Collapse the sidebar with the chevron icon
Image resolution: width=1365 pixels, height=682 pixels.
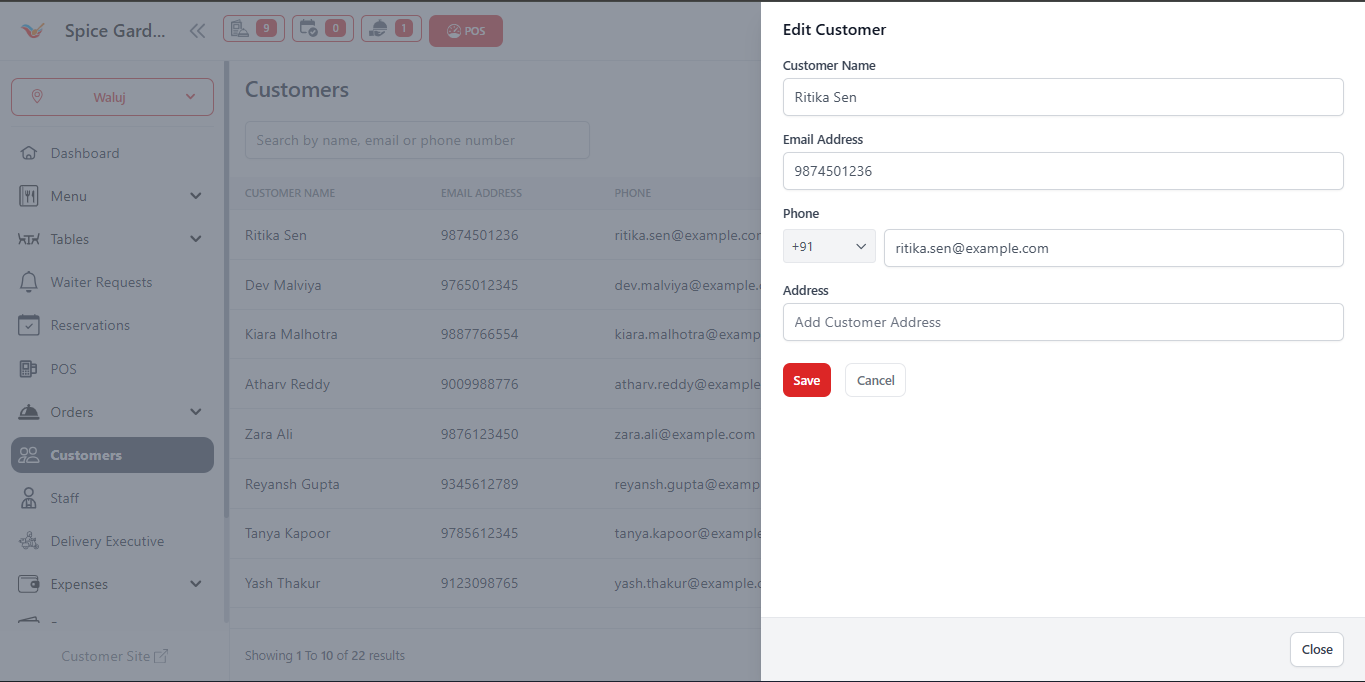(197, 30)
